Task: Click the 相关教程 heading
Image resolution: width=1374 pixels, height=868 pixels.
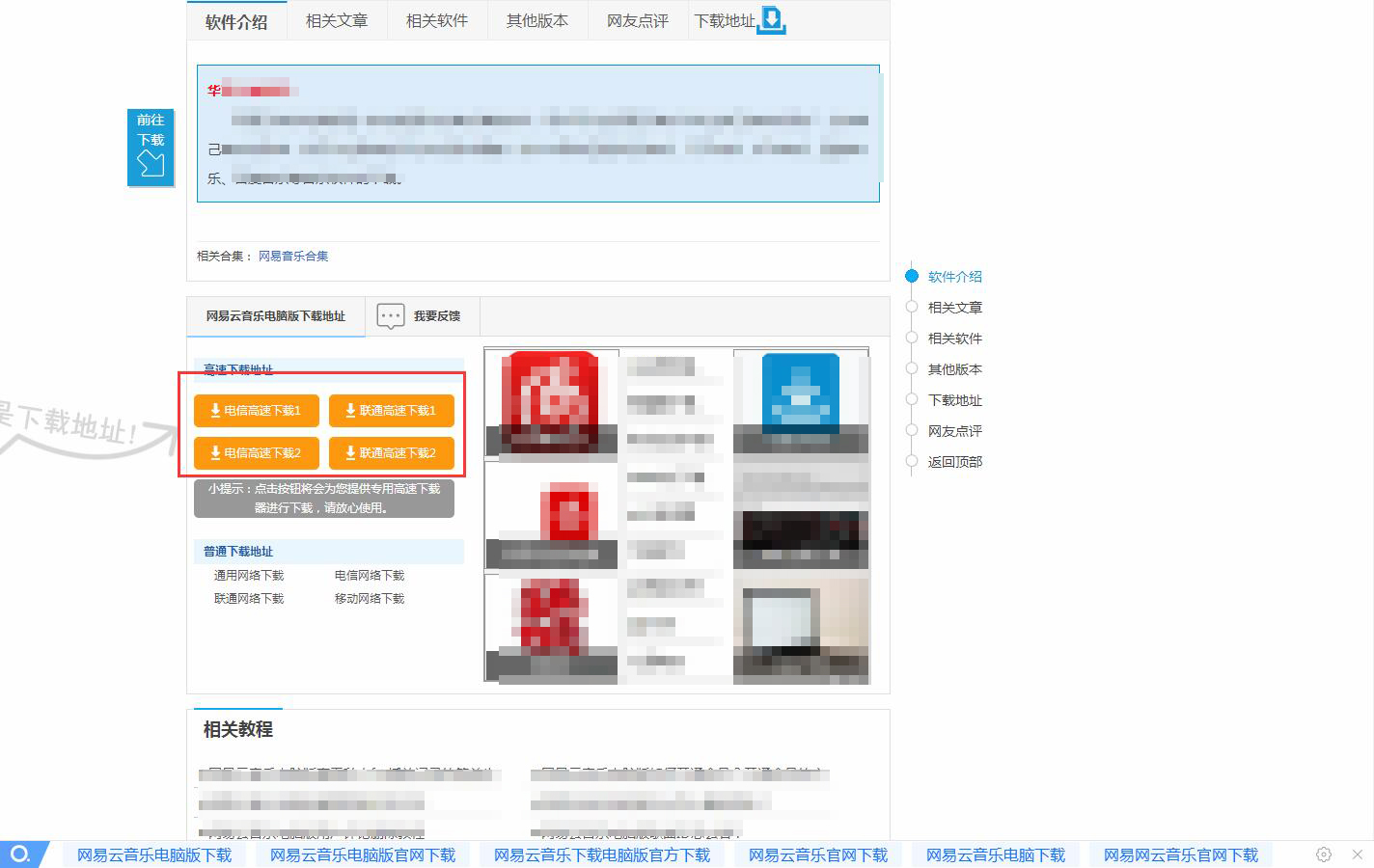Action: (x=238, y=730)
